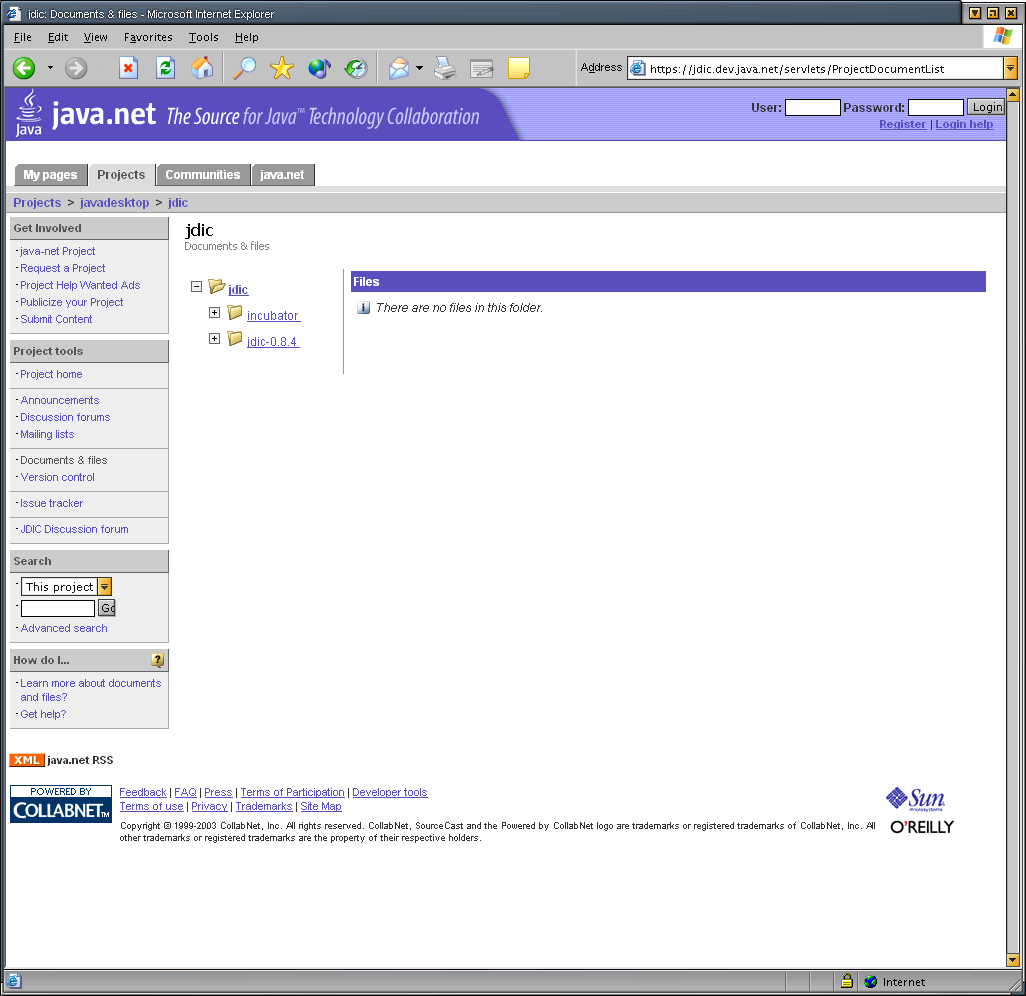Image resolution: width=1026 pixels, height=996 pixels.
Task: Collapse the jdic root folder tree
Action: (x=196, y=287)
